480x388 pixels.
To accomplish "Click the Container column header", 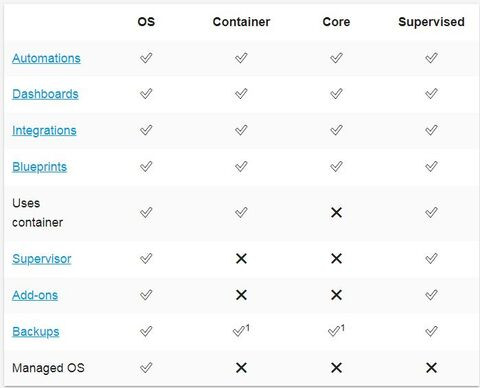I will [x=241, y=22].
